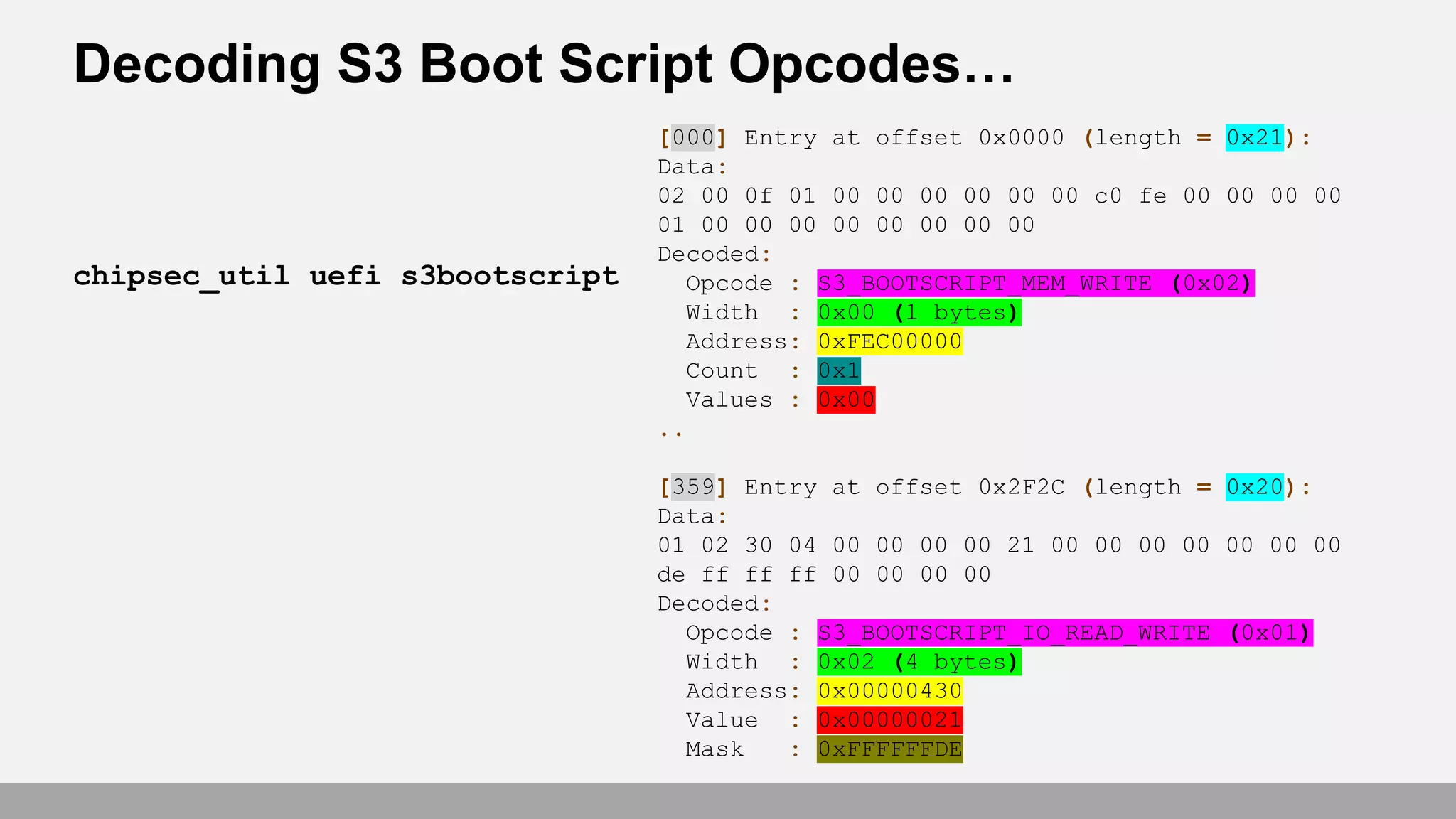Click the green width value '0x02 (4 bytes)'

point(919,662)
